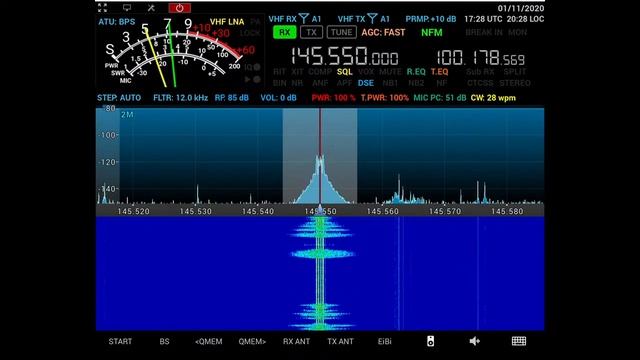Change the PRMP: +10 dB preamp setting
Viewport: 640px width, 360px height.
431,19
